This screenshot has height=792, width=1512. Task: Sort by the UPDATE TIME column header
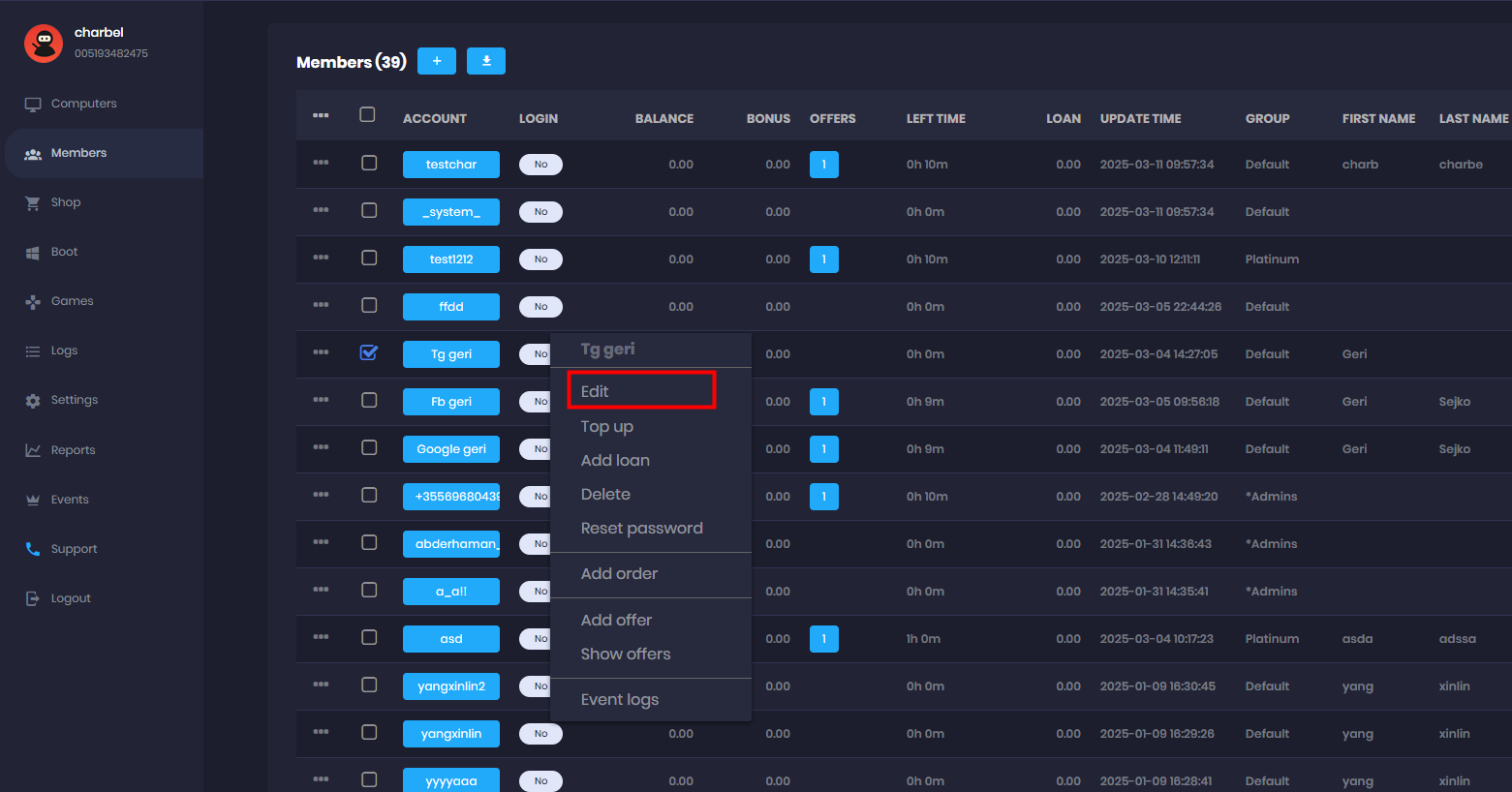tap(1140, 118)
